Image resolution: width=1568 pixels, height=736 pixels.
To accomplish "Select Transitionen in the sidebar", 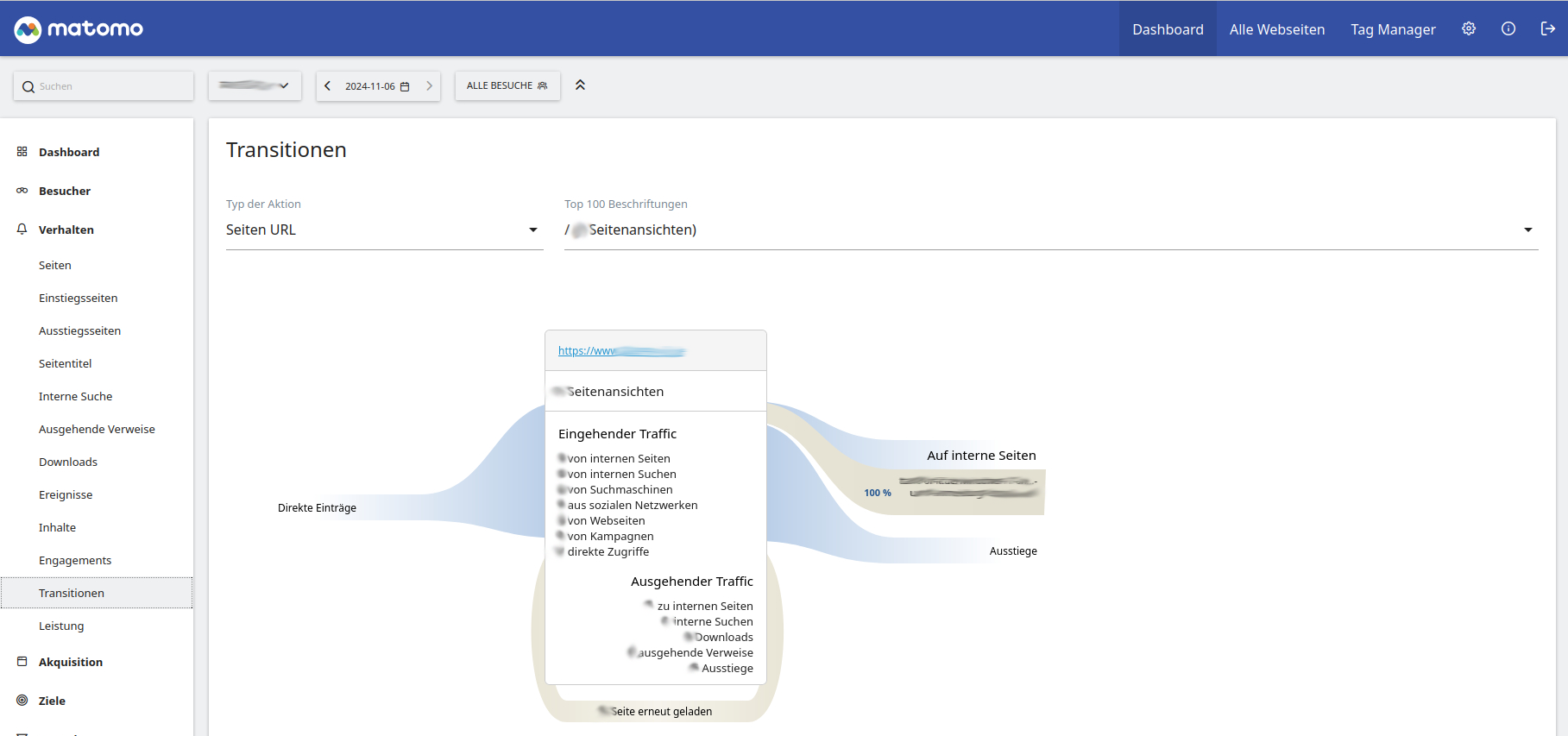I will [97, 593].
